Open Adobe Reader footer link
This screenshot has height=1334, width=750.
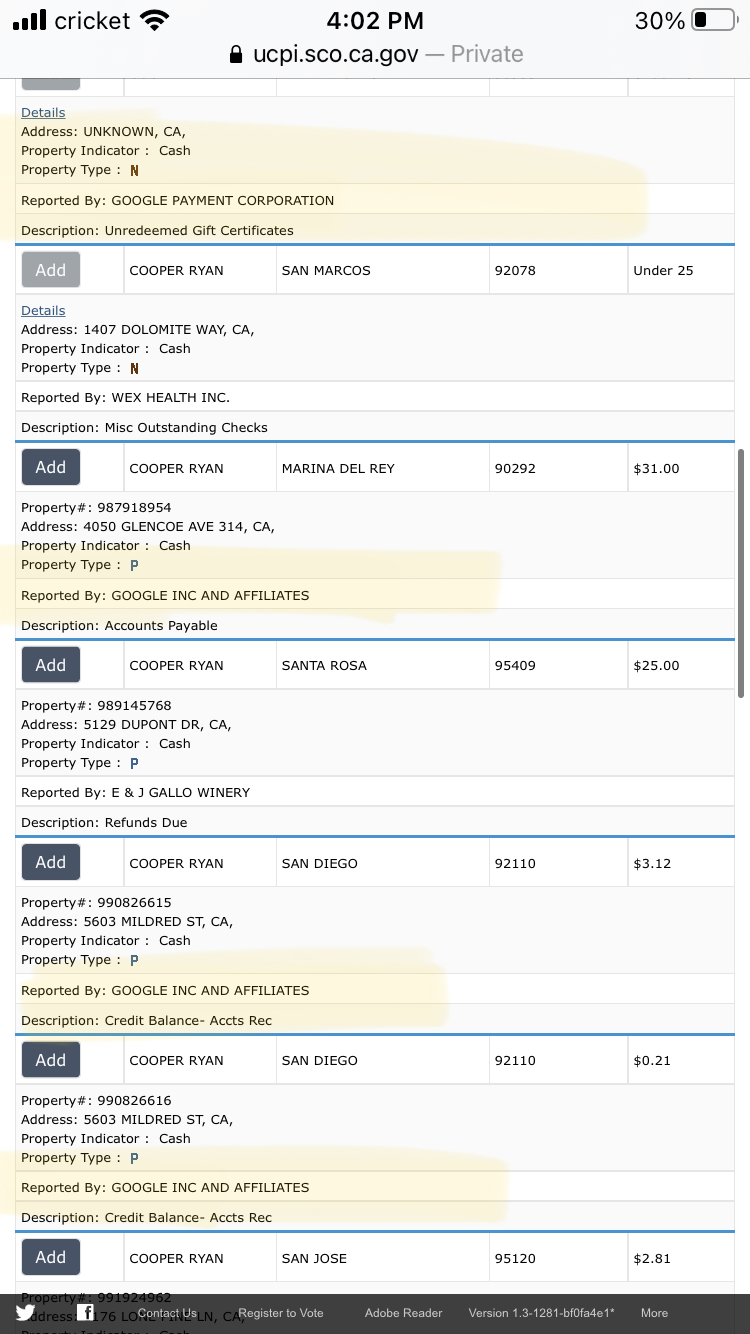coord(404,1313)
